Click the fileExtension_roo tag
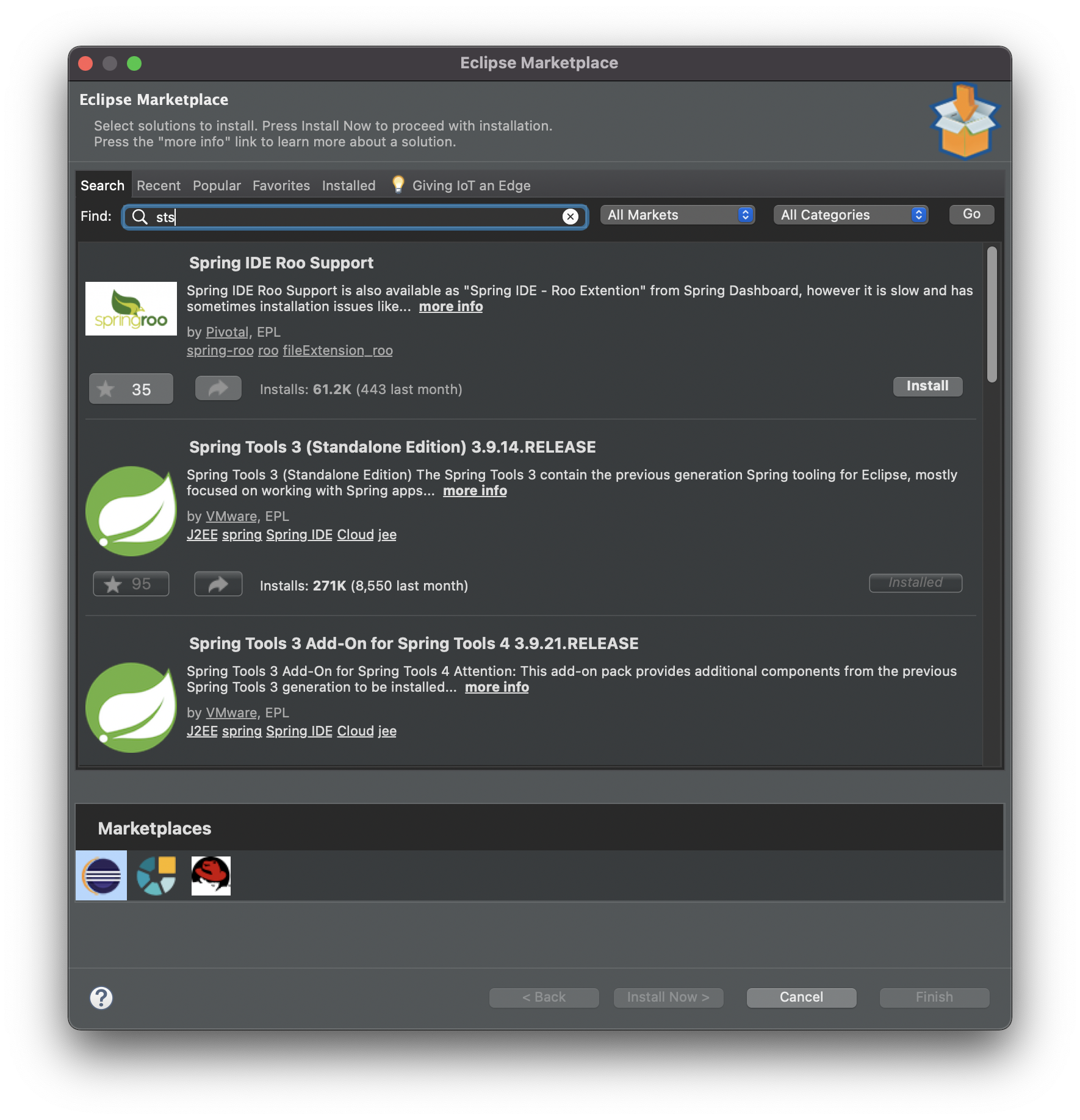This screenshot has width=1080, height=1120. coord(337,350)
